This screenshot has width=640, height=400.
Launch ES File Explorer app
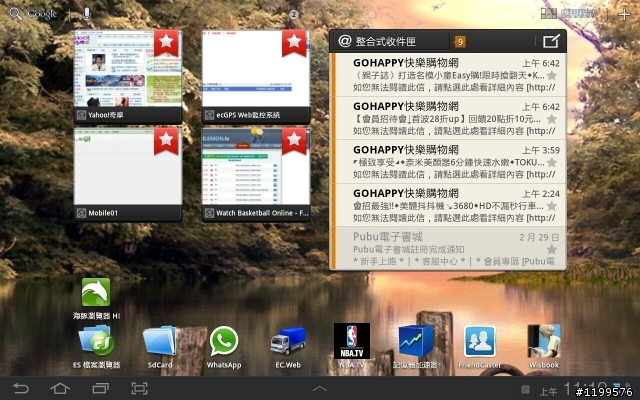coord(96,347)
